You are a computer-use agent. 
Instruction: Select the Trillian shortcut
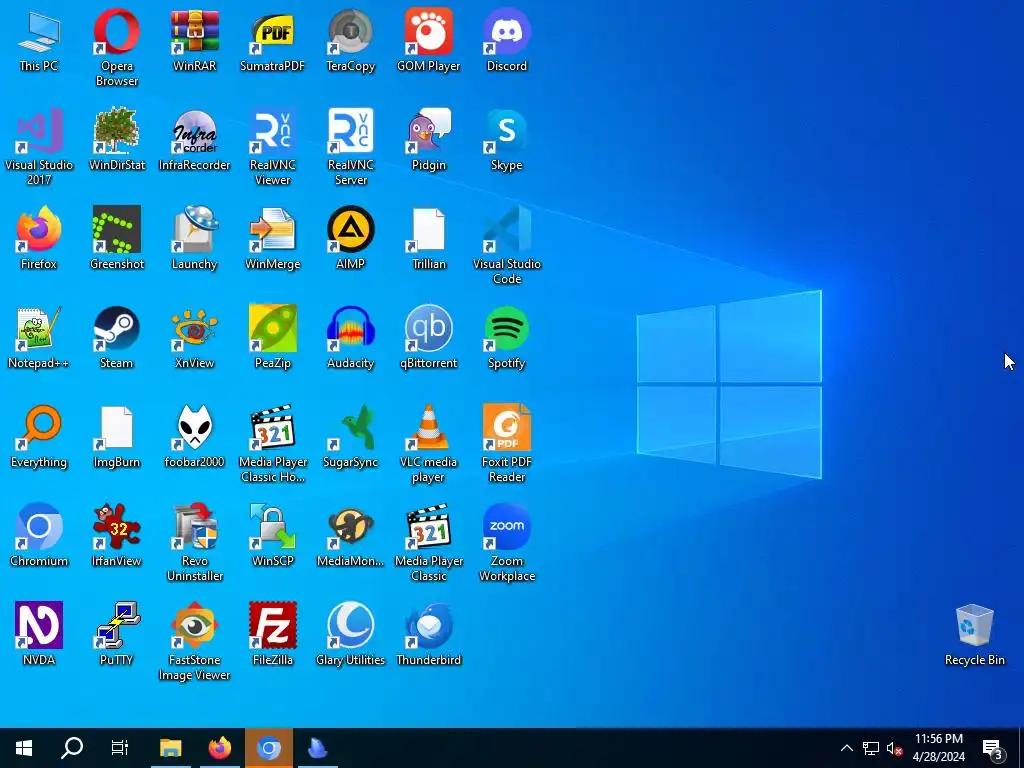coord(428,238)
